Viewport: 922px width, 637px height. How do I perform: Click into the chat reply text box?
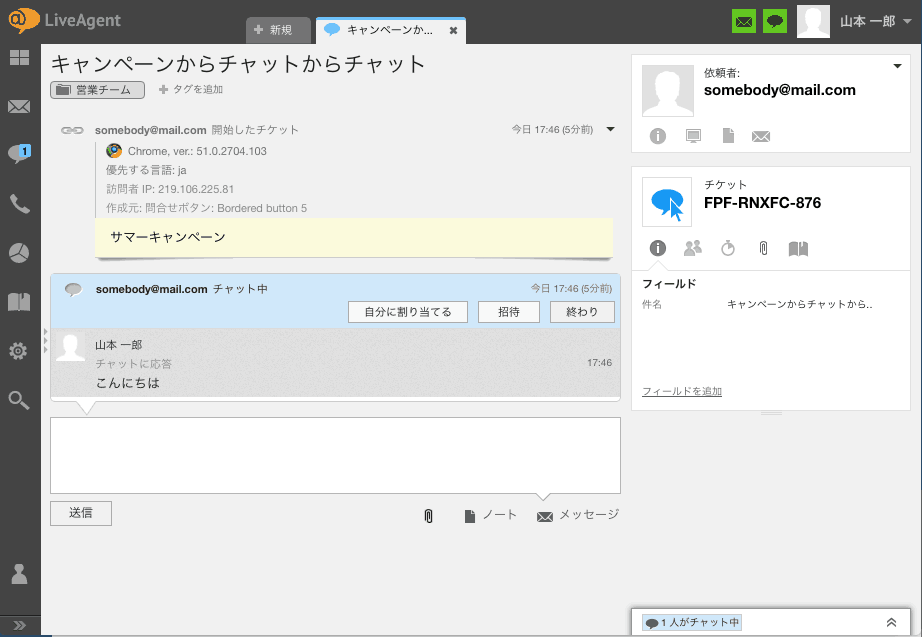(x=335, y=455)
